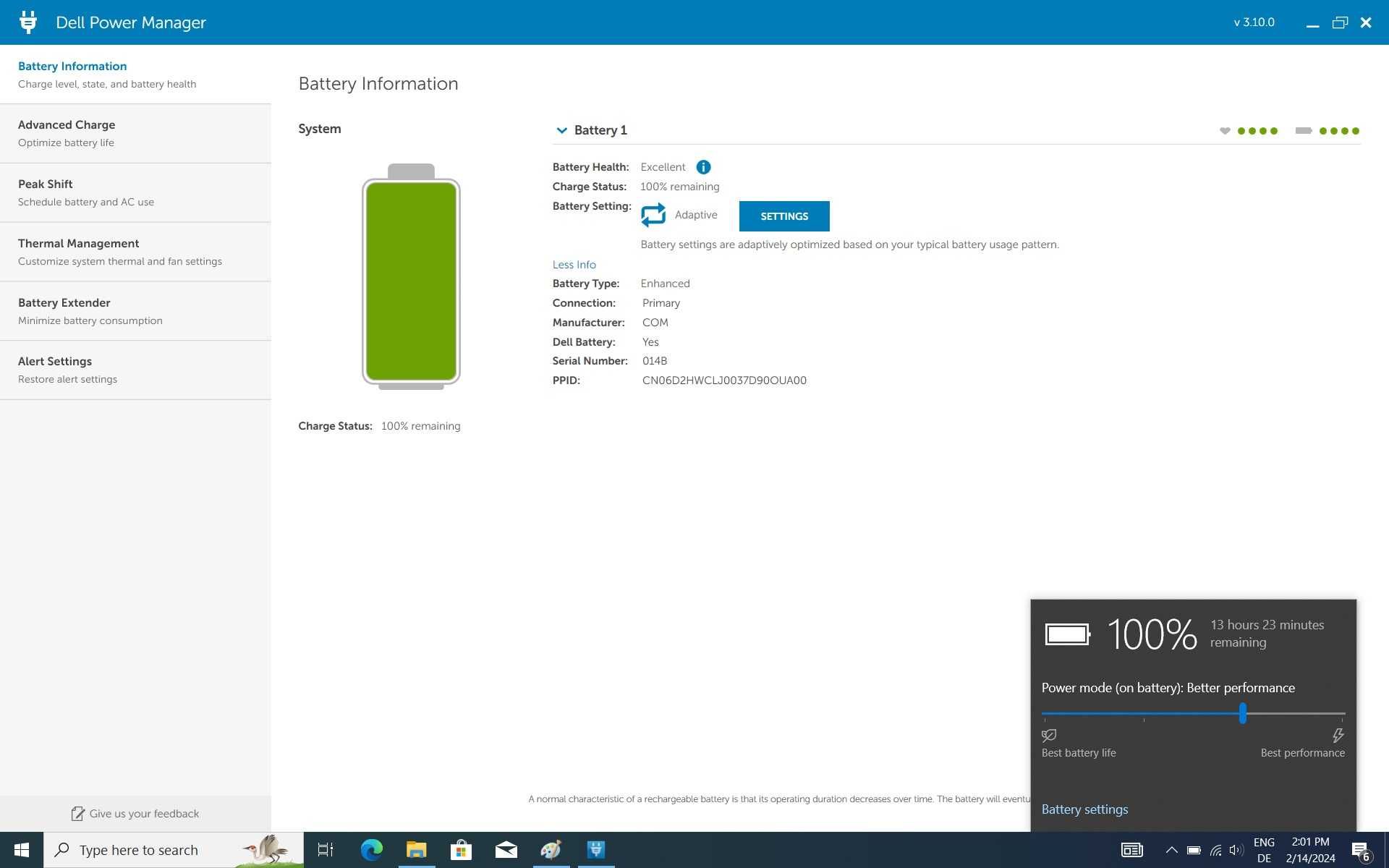Viewport: 1389px width, 868px height.
Task: Click the lightning Best performance icon
Action: coord(1338,736)
